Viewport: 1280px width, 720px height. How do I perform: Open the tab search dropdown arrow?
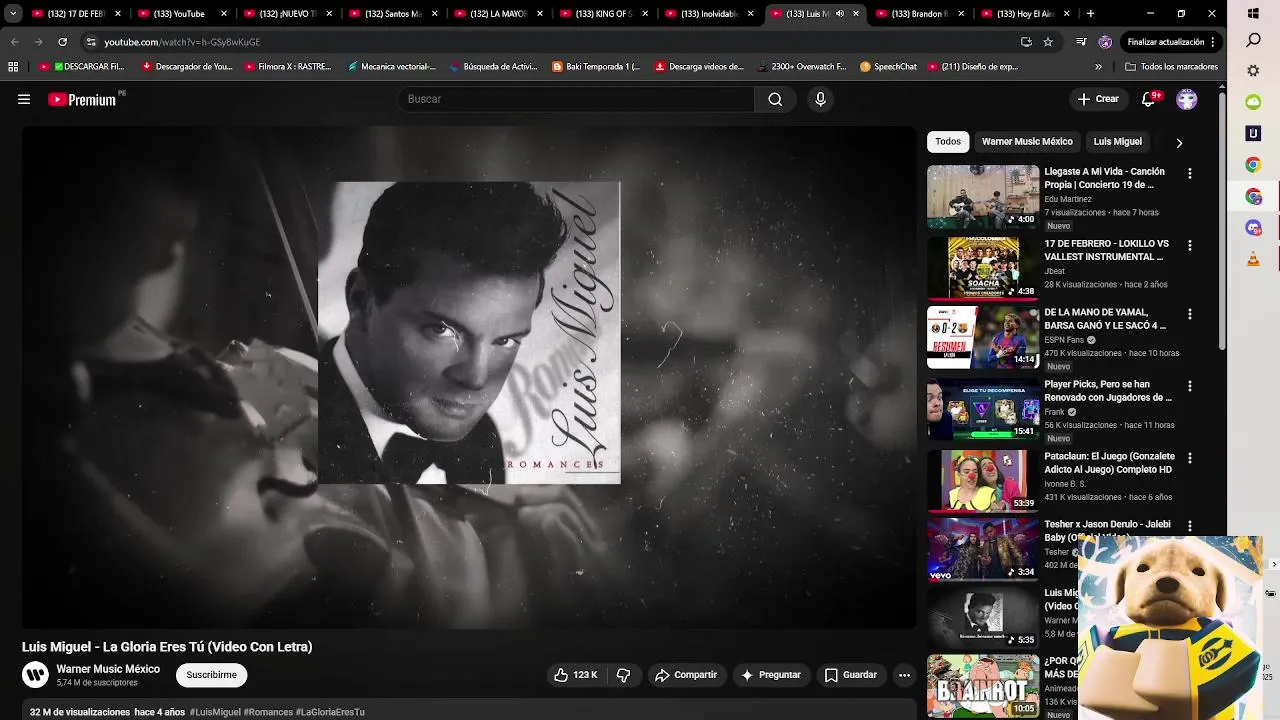(13, 14)
